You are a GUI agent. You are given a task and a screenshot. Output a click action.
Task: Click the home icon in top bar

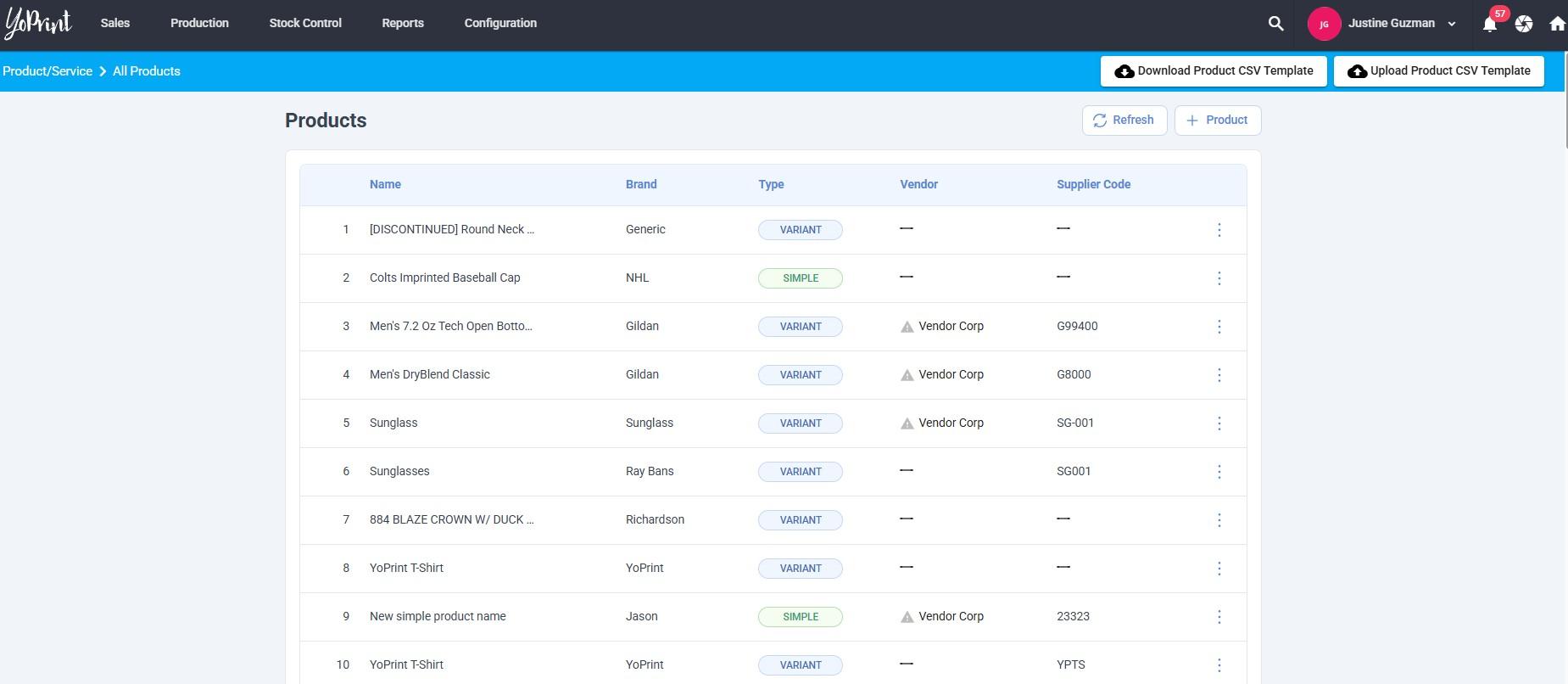click(1557, 24)
